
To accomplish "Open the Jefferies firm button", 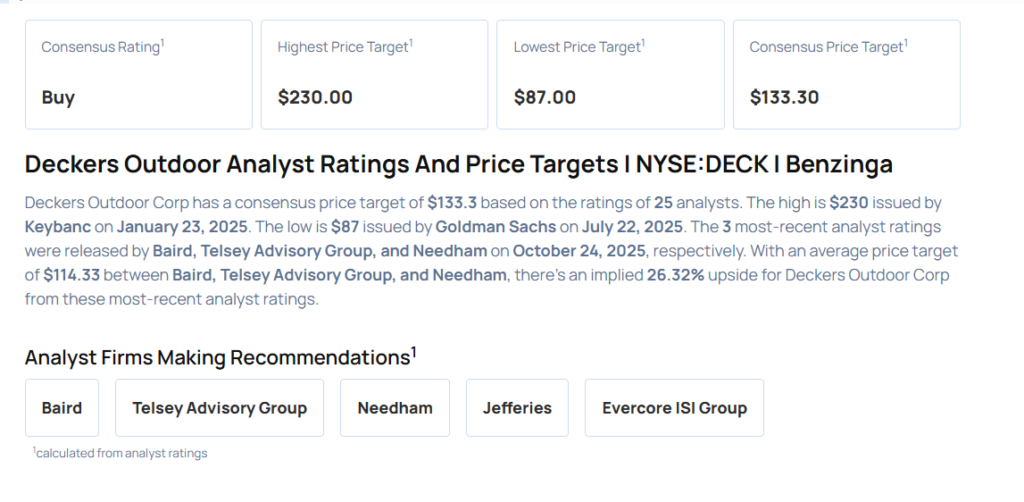I will [x=517, y=408].
